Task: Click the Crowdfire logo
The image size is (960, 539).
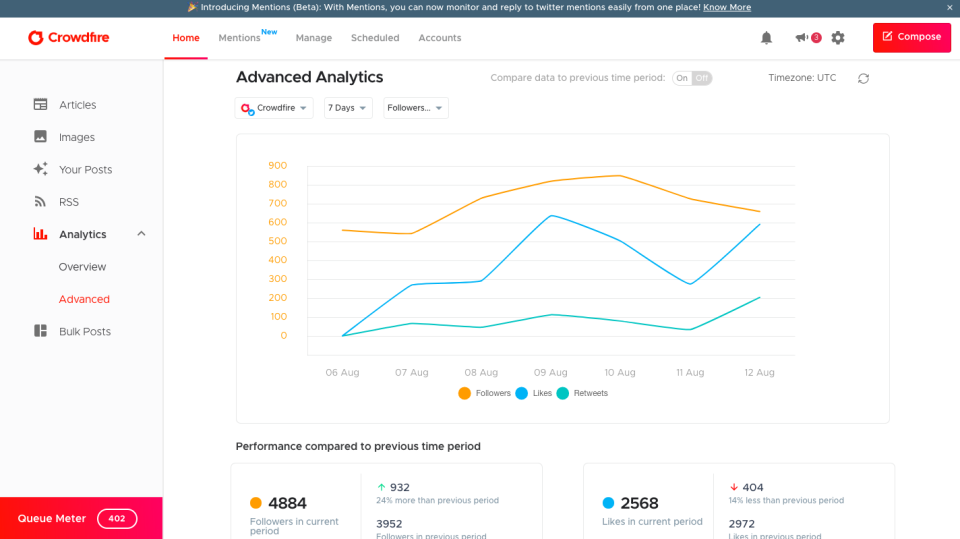Action: [x=69, y=38]
